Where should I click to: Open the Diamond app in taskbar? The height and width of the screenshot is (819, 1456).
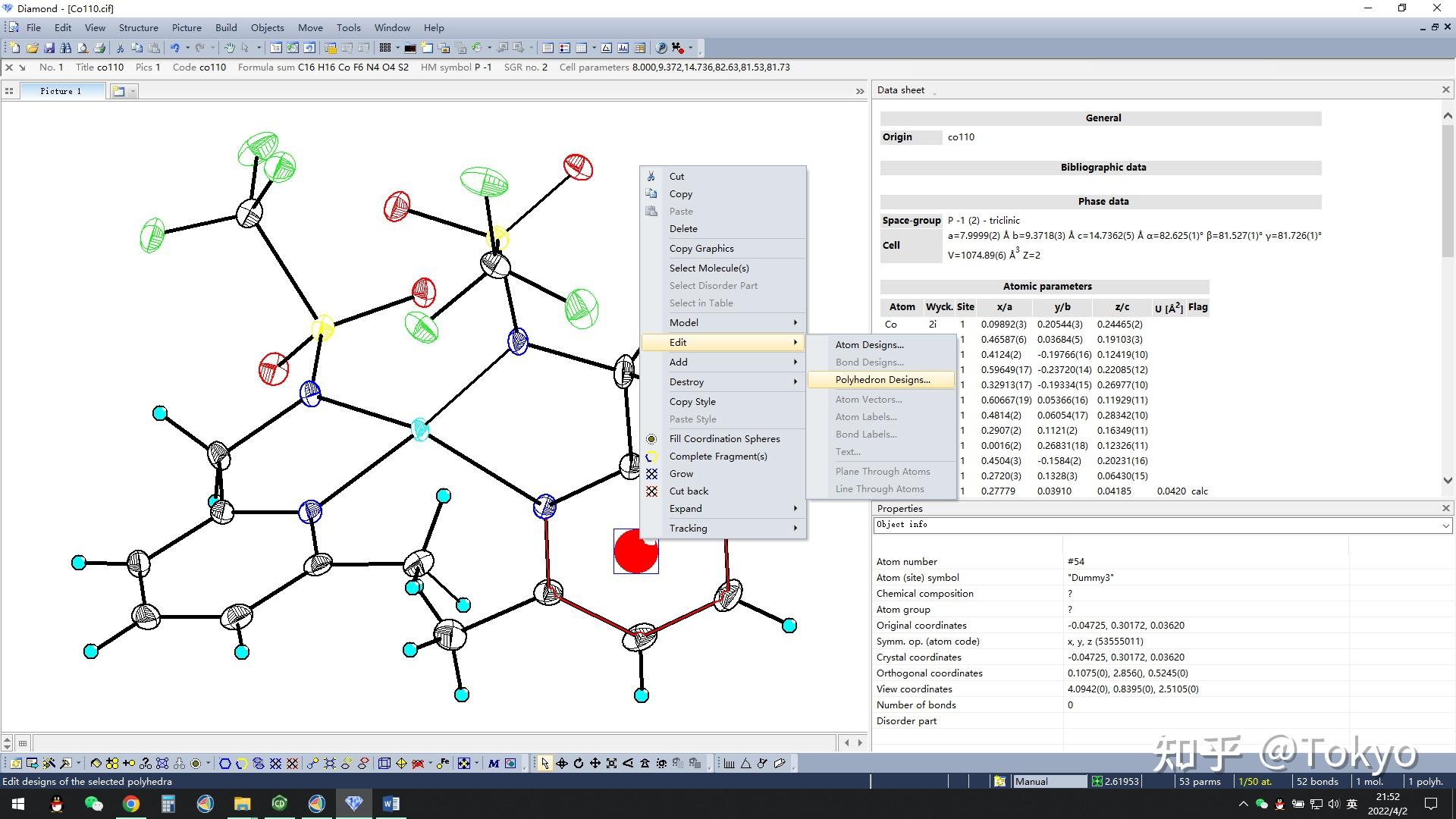354,803
